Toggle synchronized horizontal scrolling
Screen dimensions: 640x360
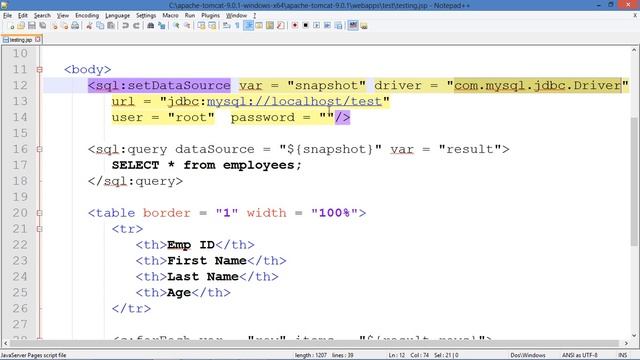212,26
